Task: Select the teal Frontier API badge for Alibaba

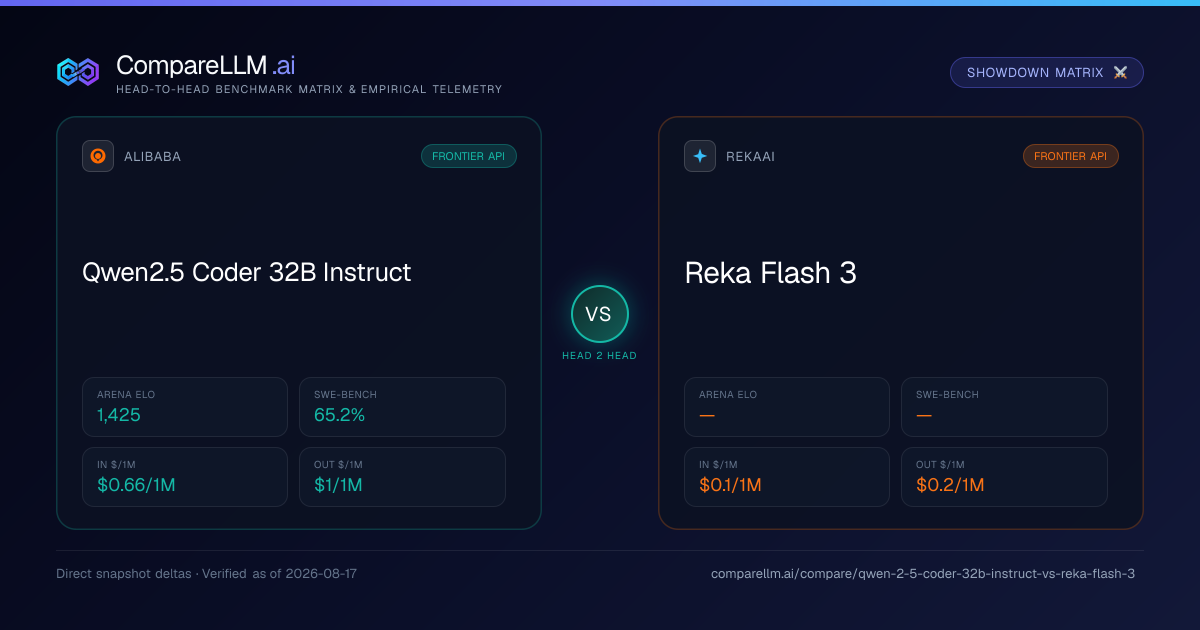Action: (x=469, y=156)
